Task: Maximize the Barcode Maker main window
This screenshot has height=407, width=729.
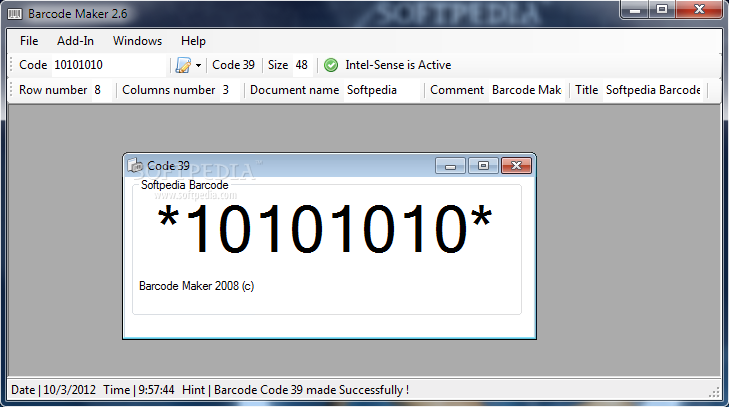Action: point(662,9)
